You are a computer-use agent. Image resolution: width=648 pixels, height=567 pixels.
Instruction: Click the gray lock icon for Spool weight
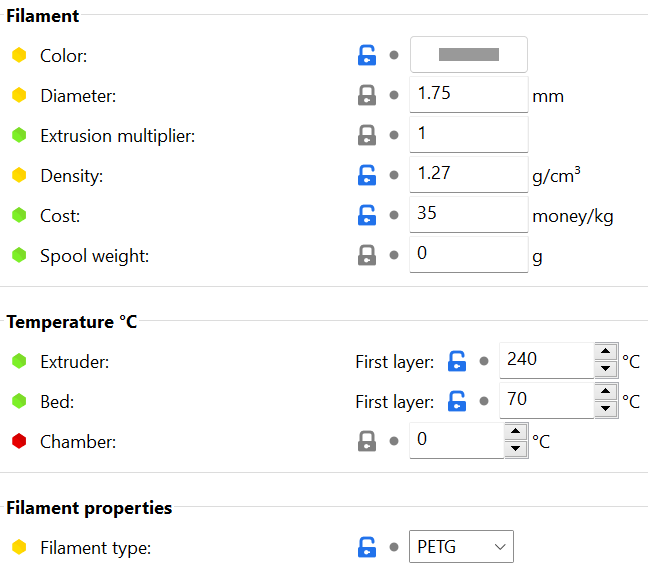click(367, 255)
